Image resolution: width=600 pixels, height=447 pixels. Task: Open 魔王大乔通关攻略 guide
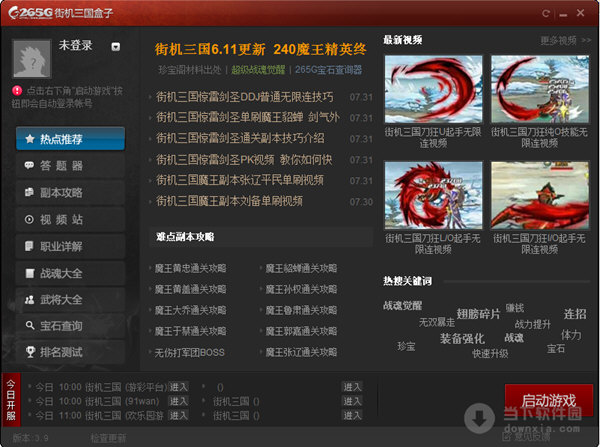191,310
